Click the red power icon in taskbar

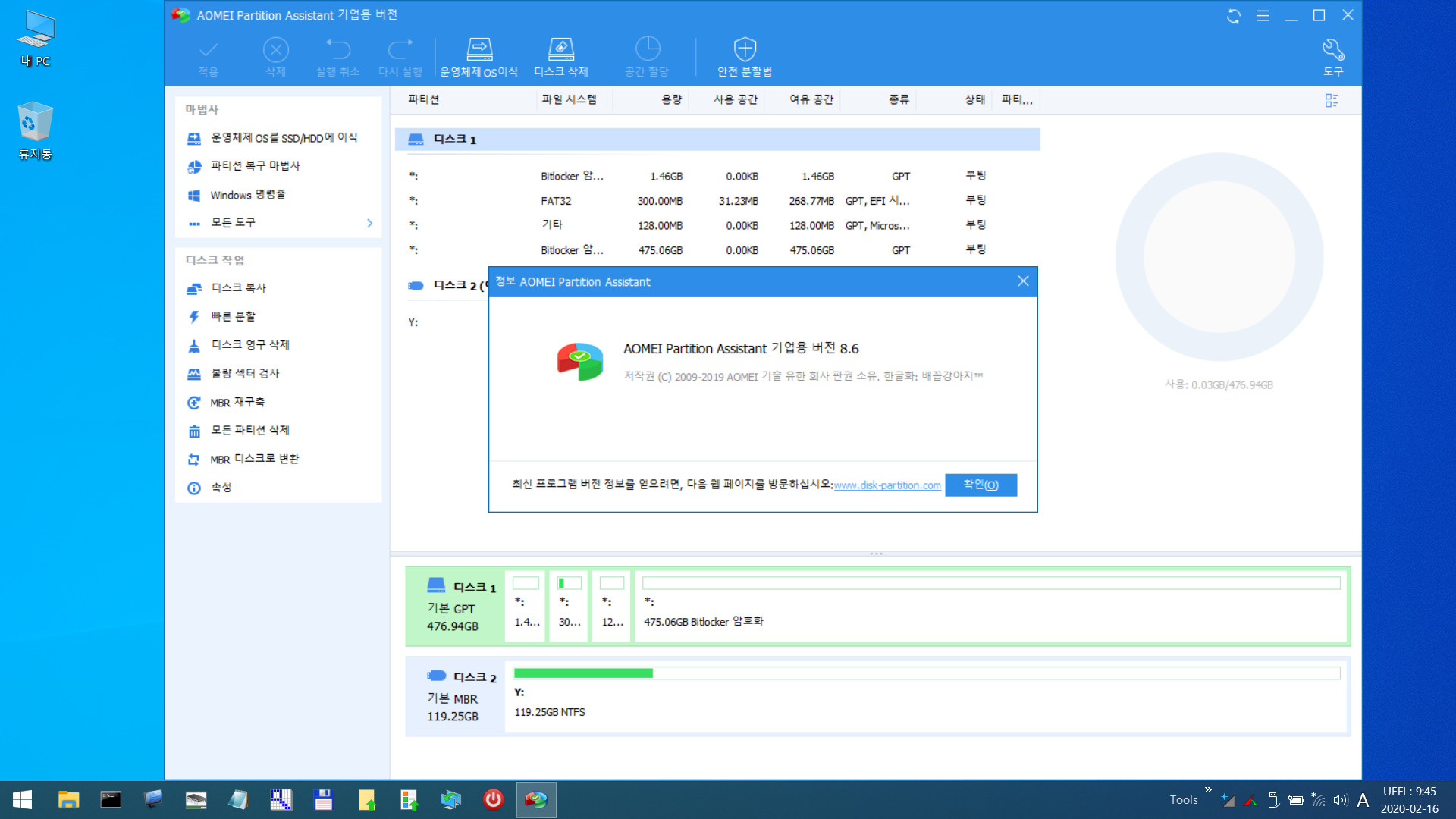(x=493, y=800)
